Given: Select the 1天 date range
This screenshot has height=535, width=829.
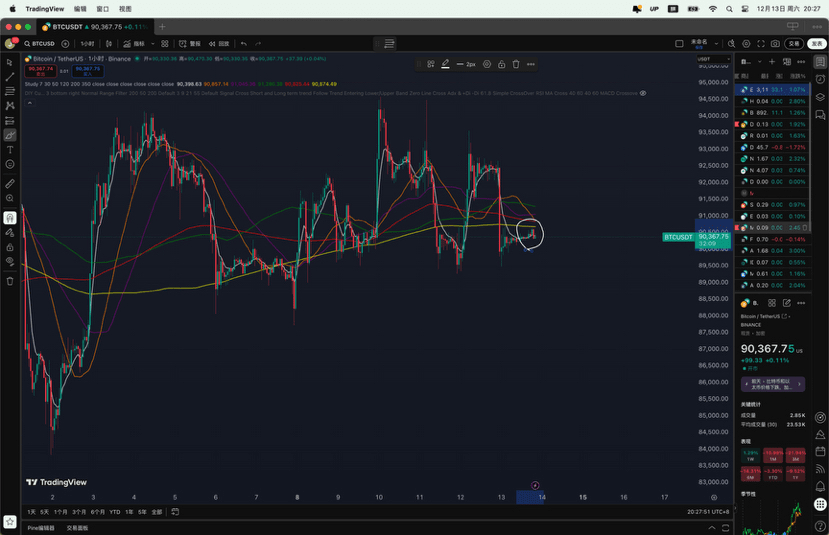Looking at the screenshot, I should coord(32,512).
